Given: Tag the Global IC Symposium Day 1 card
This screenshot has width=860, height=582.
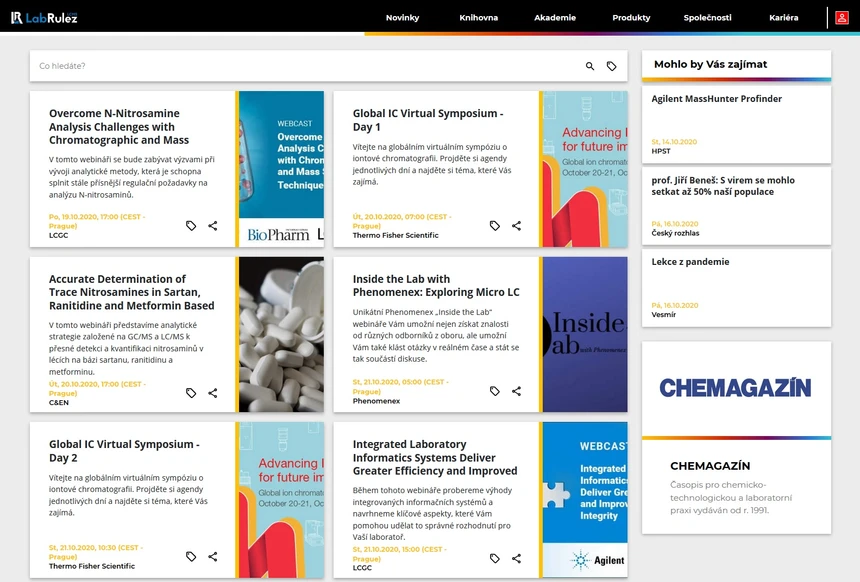Looking at the screenshot, I should tap(495, 225).
